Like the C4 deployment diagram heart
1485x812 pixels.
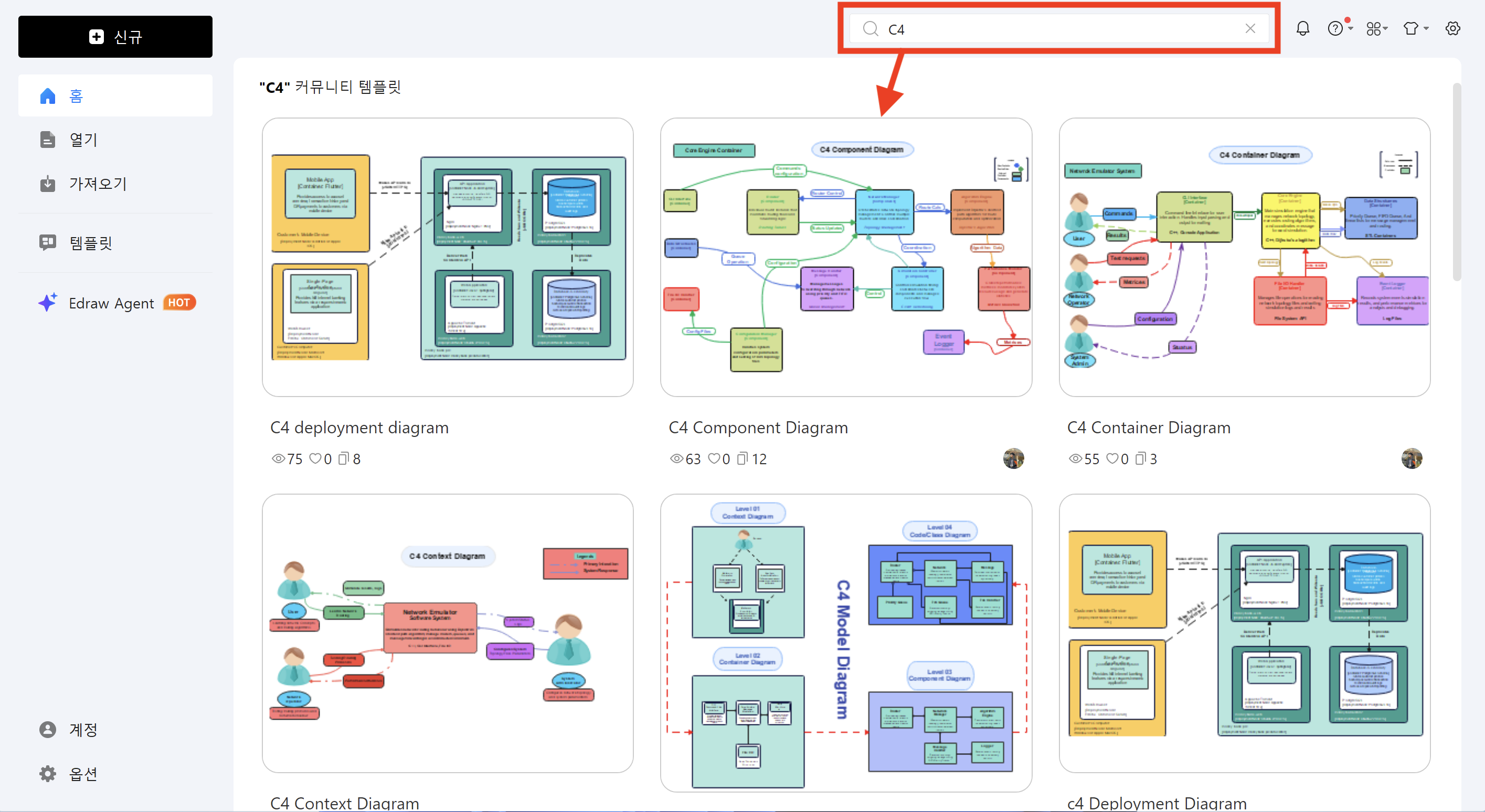(x=315, y=459)
